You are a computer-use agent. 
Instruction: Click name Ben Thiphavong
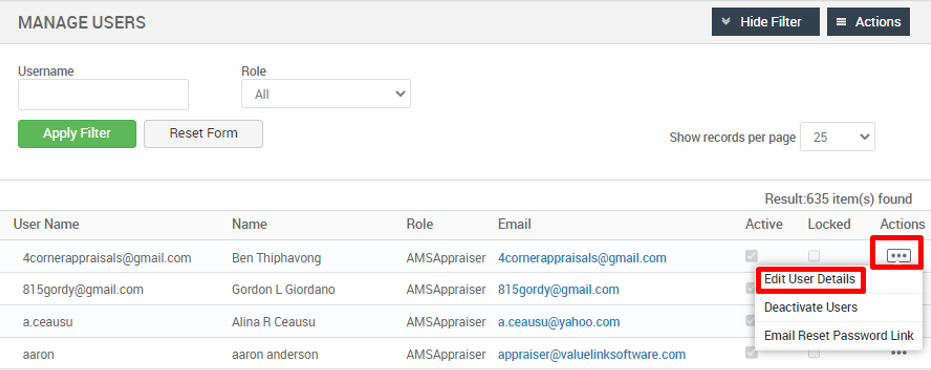276,258
